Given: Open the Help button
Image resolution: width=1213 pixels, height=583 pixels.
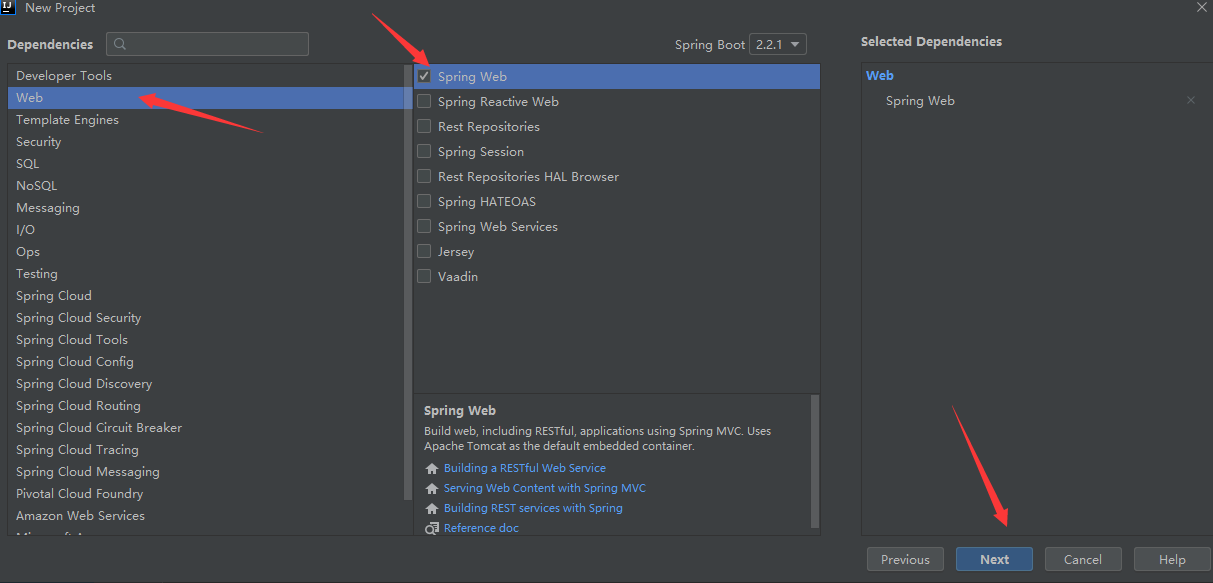Looking at the screenshot, I should tap(1172, 559).
